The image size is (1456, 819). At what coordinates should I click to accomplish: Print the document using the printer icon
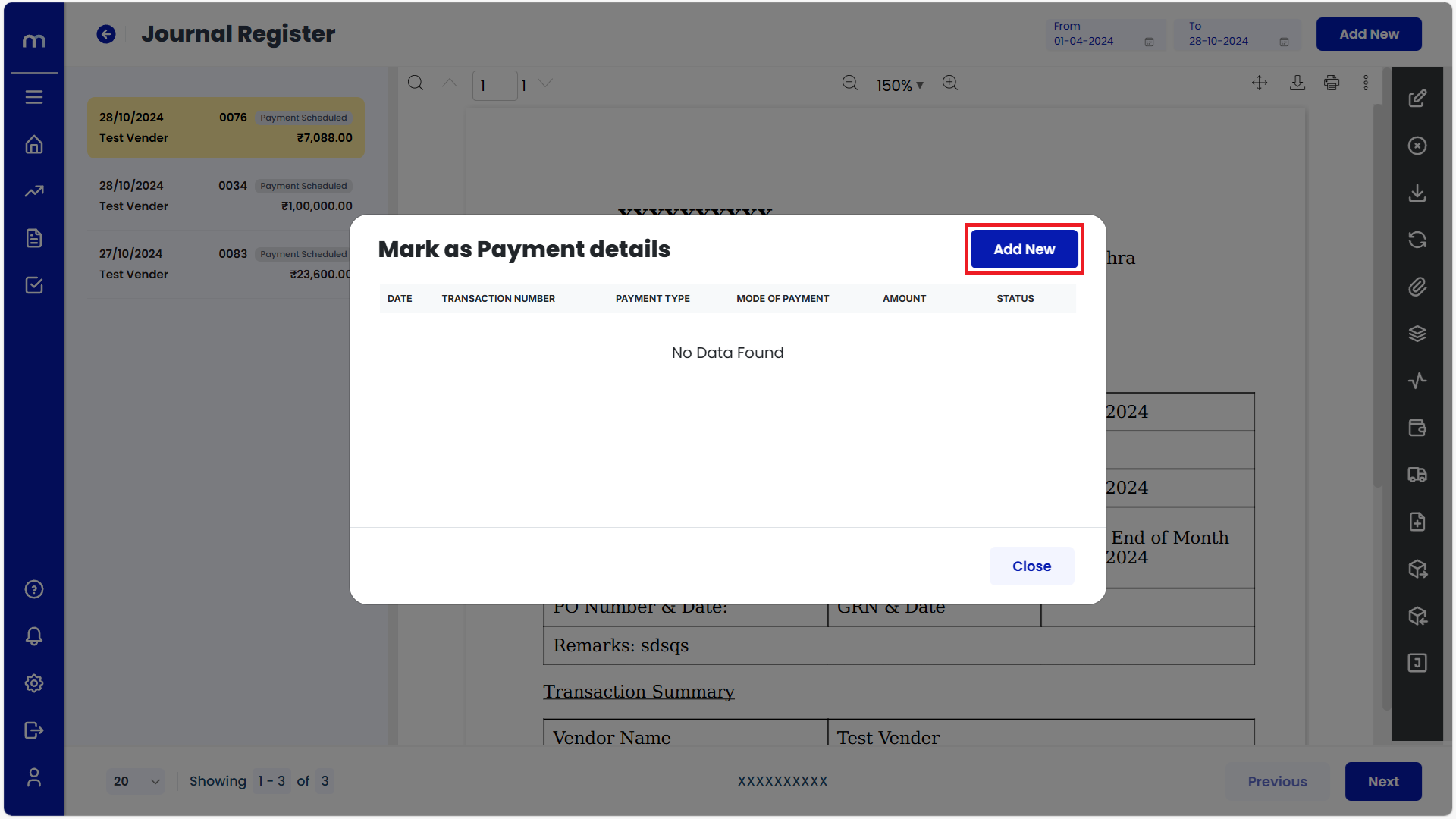pos(1332,83)
